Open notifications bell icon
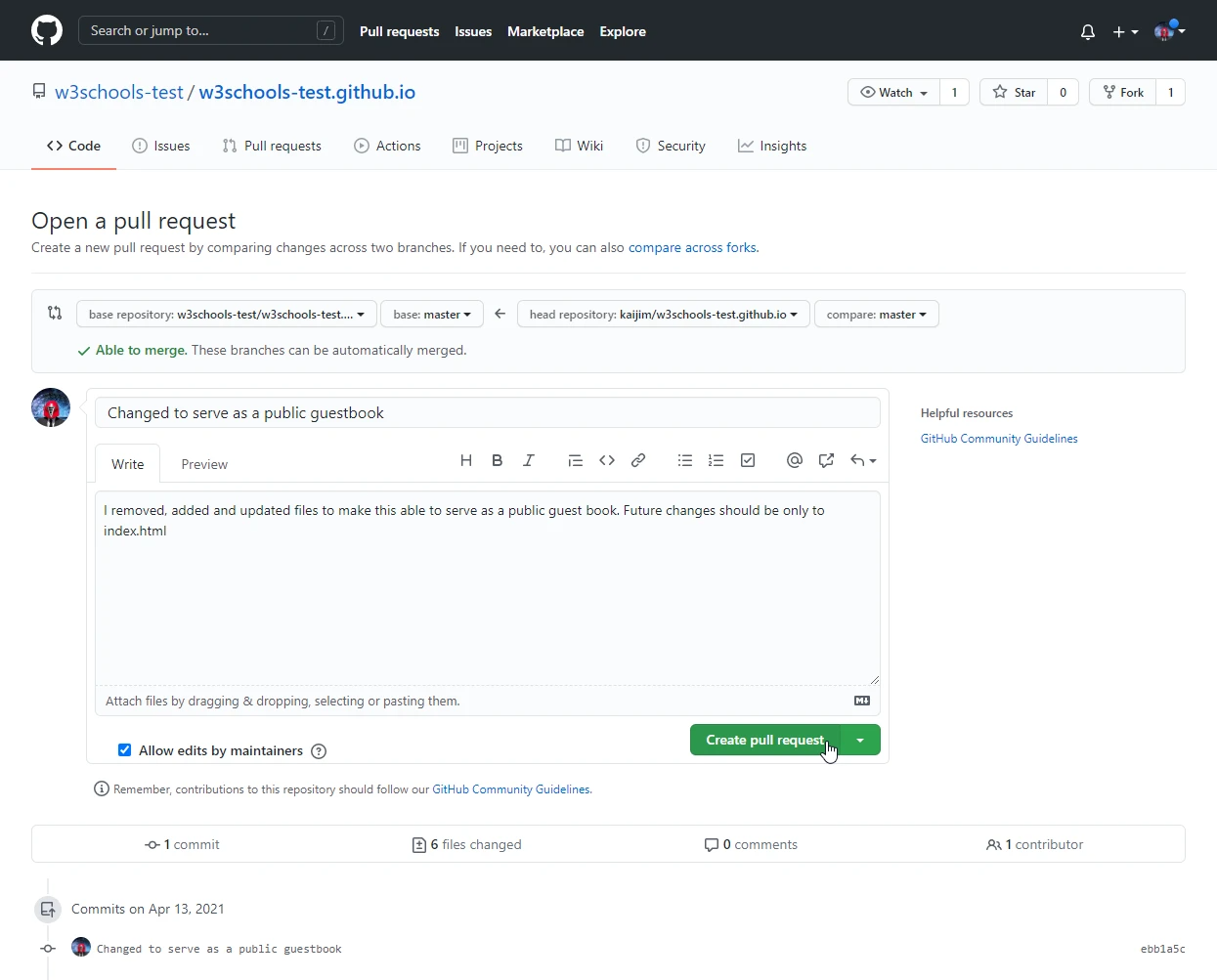The image size is (1217, 980). (1088, 32)
